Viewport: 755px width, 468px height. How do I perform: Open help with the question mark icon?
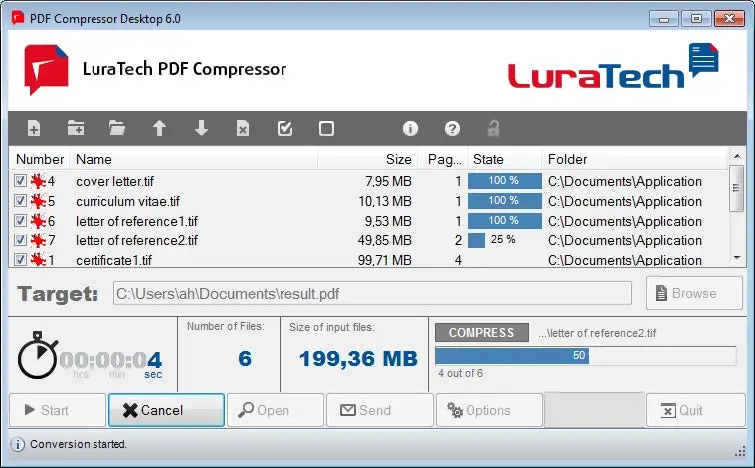point(452,129)
